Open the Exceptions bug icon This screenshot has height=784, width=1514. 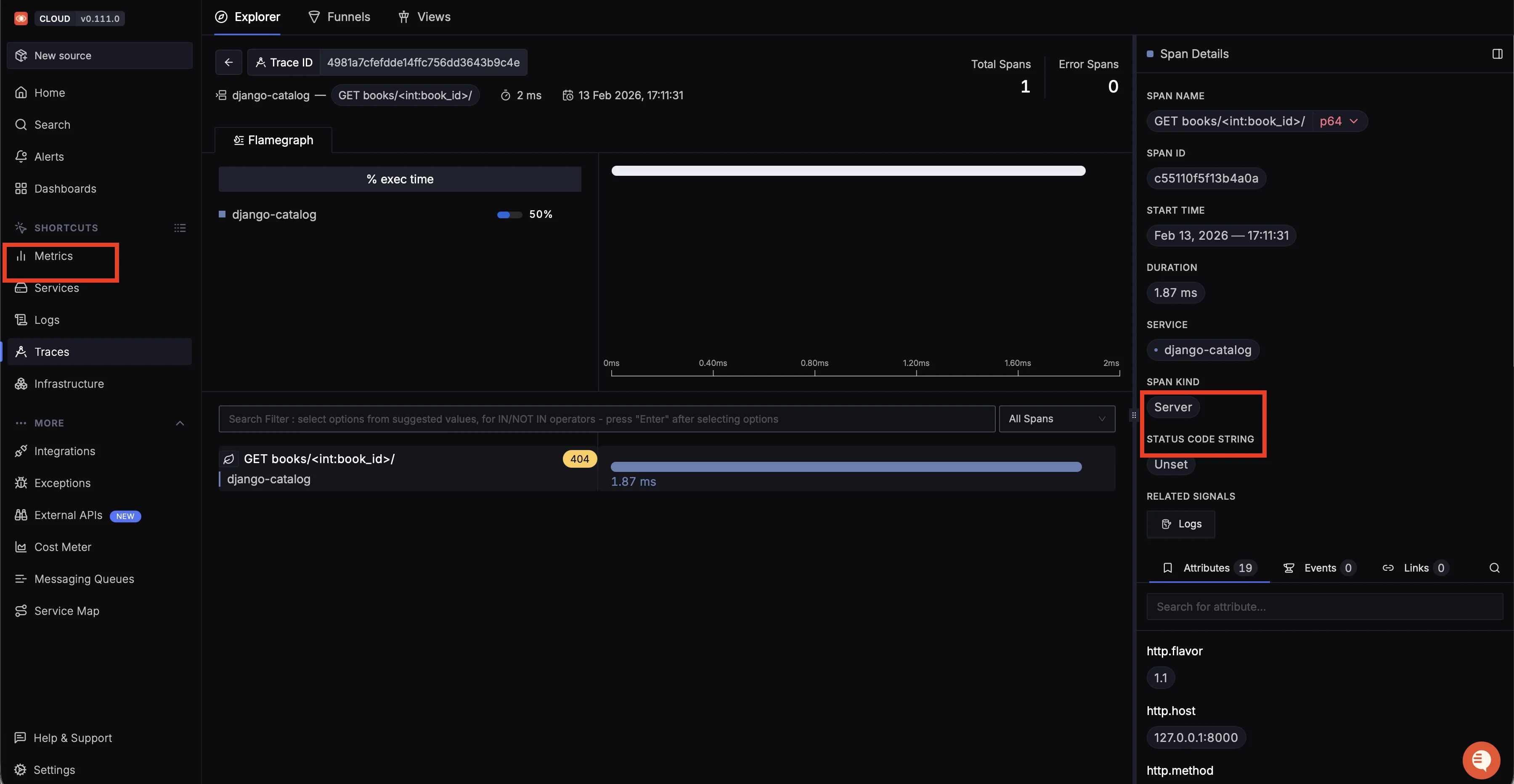tap(21, 483)
